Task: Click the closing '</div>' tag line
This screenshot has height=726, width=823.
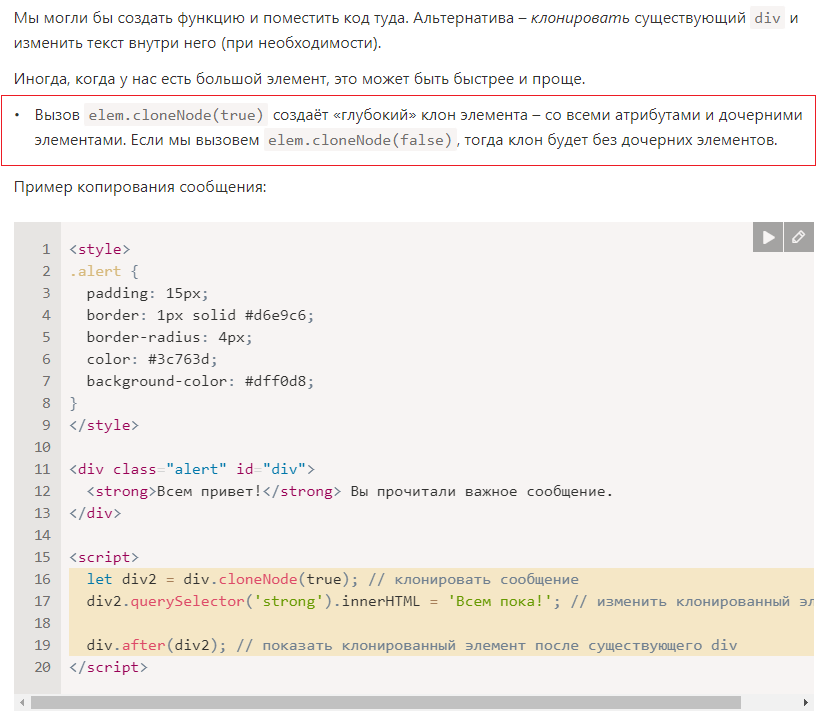Action: [95, 513]
